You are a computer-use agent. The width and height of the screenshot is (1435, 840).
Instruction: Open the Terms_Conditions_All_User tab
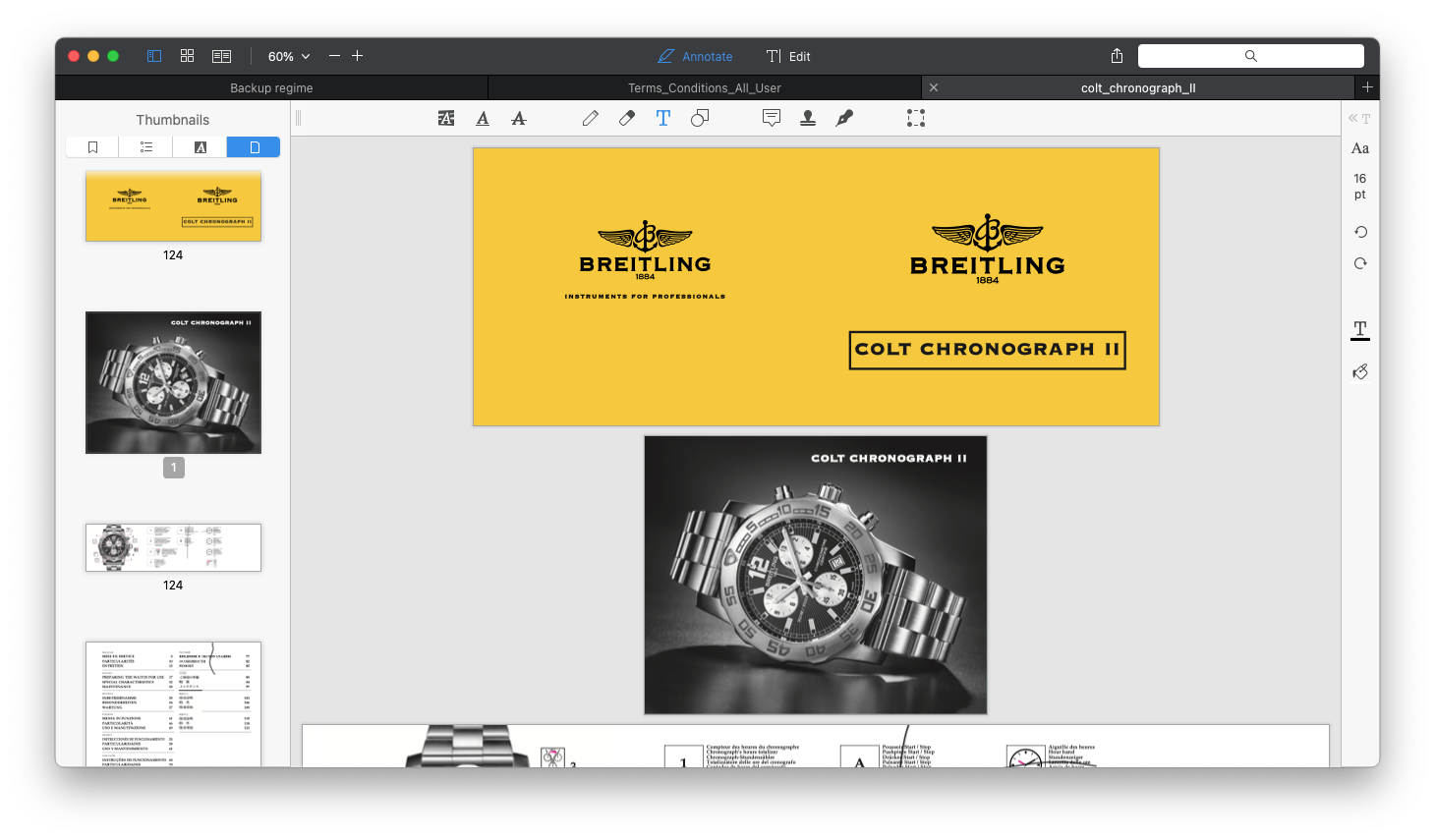[x=705, y=87]
